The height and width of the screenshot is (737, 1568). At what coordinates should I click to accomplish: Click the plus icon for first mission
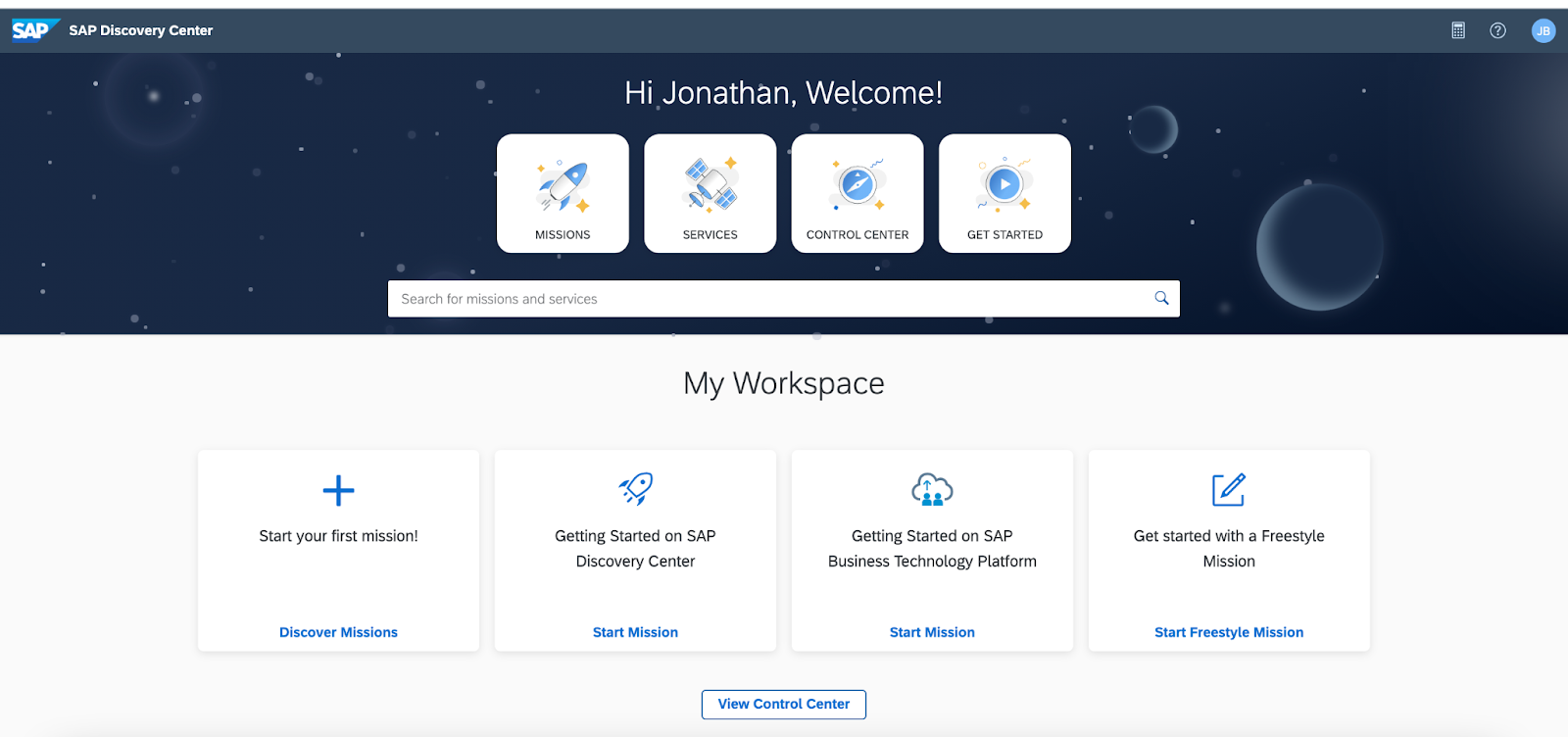(x=338, y=490)
